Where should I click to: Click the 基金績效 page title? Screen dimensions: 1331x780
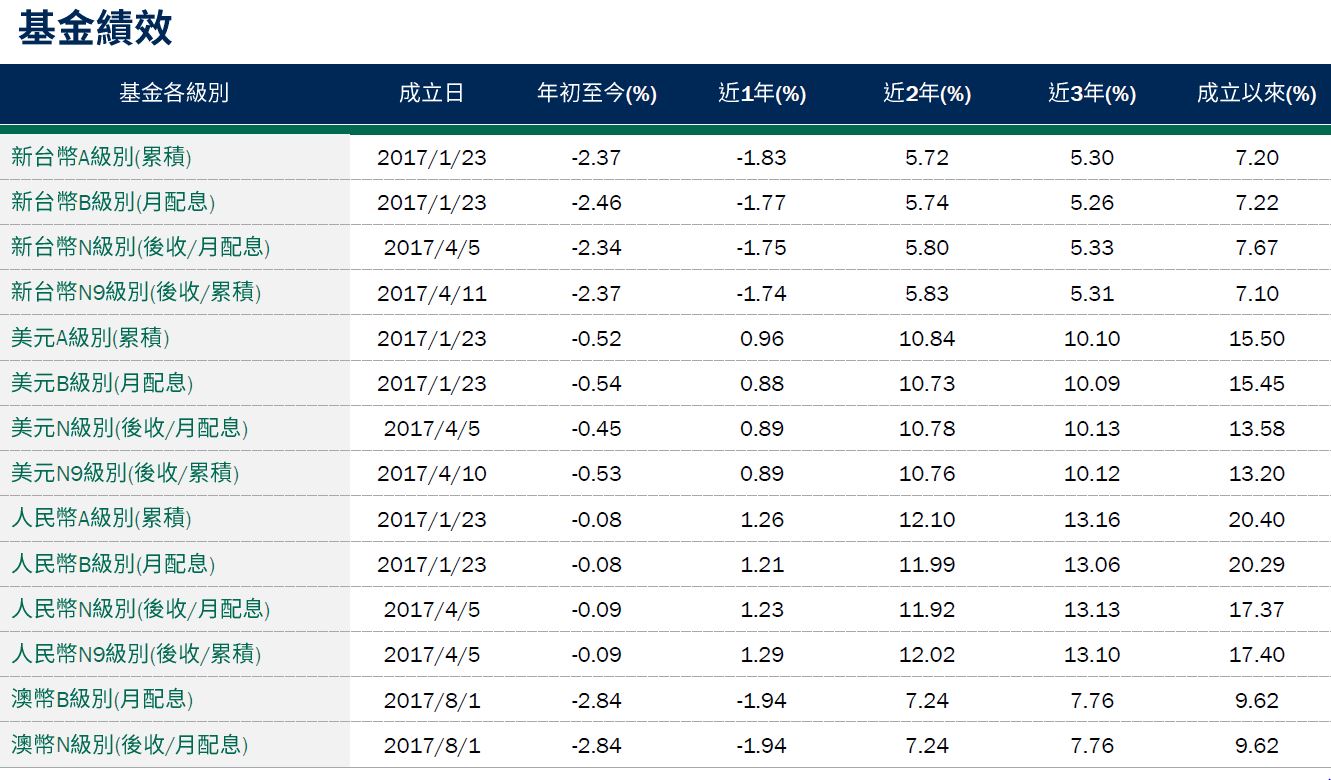[95, 28]
